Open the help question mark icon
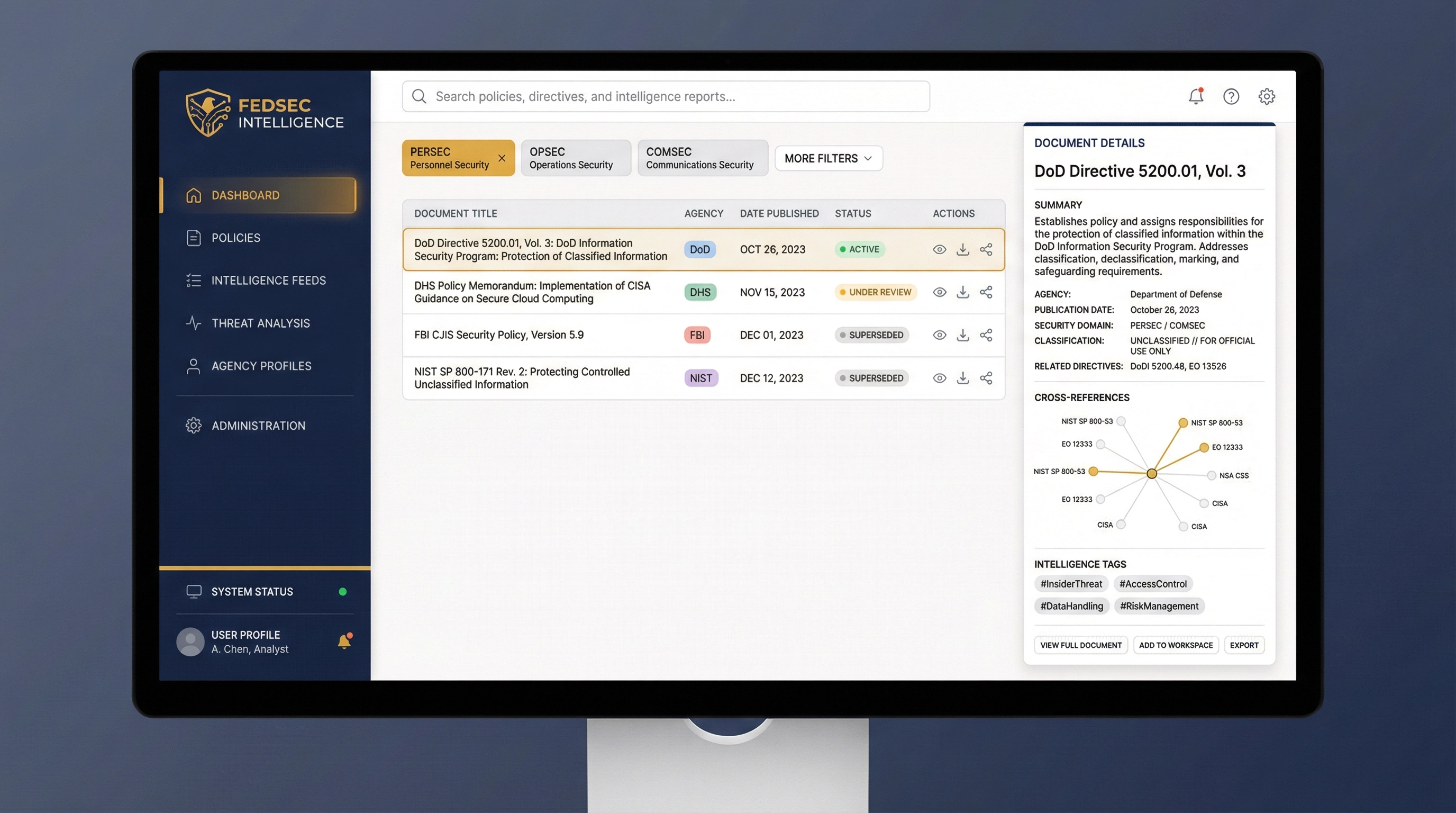This screenshot has width=1456, height=813. point(1231,96)
